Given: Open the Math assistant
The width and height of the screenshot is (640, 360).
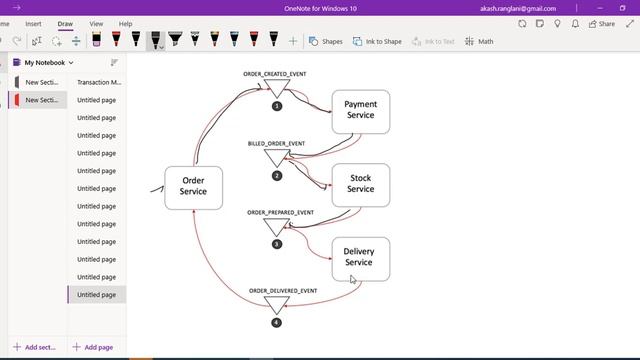Looking at the screenshot, I should [x=479, y=41].
